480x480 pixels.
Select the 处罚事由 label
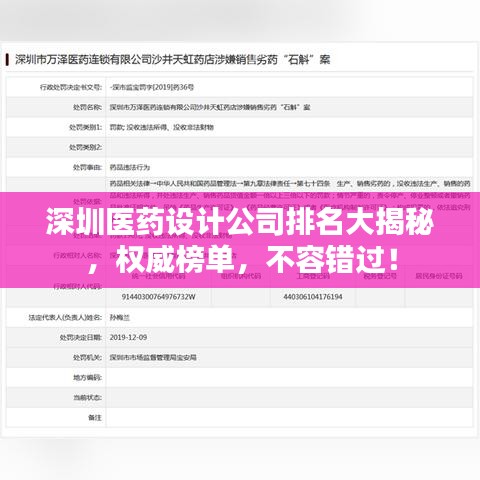click(87, 167)
